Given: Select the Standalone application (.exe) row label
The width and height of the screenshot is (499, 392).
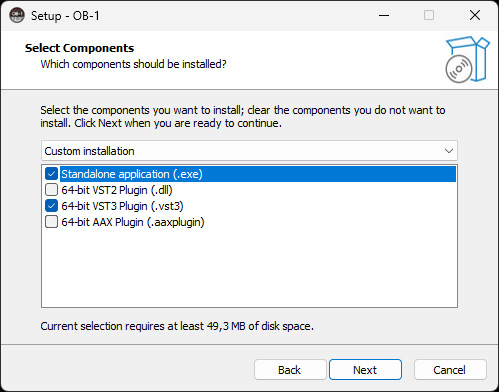Looking at the screenshot, I should tap(132, 174).
